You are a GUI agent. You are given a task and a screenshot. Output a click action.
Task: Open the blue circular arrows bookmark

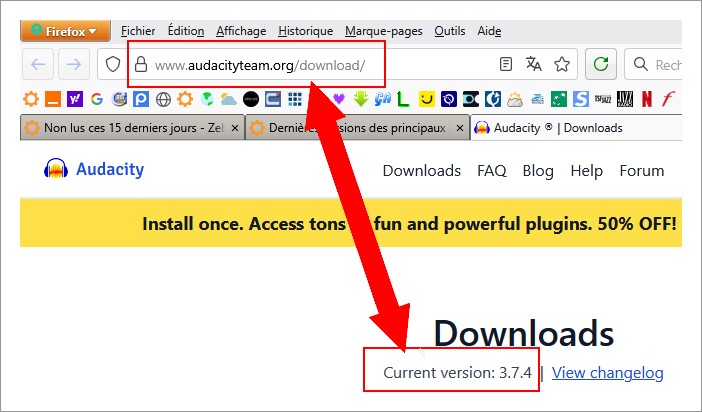click(x=492, y=99)
